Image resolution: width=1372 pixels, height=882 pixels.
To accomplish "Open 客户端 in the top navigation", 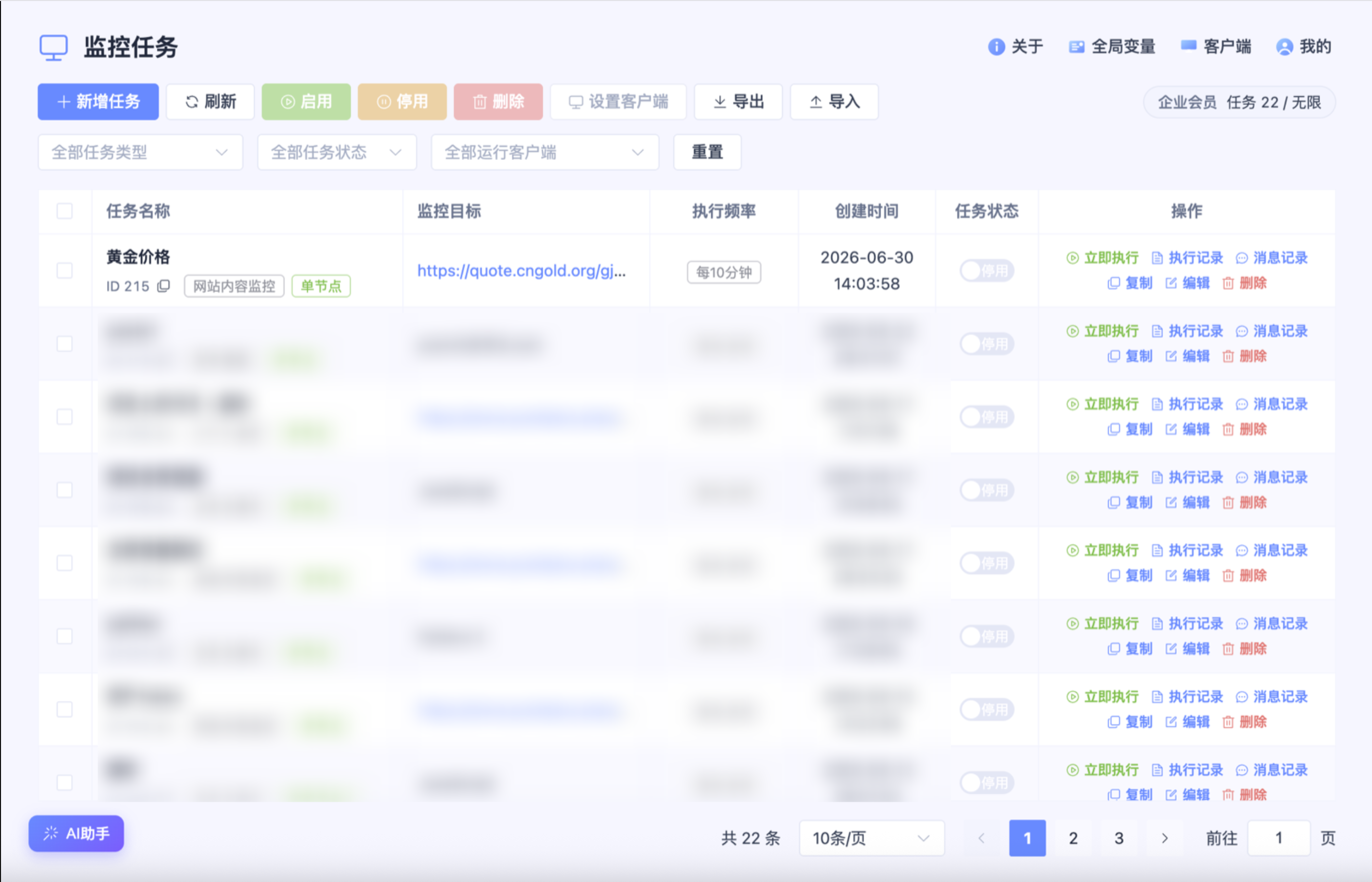I will coord(1216,46).
